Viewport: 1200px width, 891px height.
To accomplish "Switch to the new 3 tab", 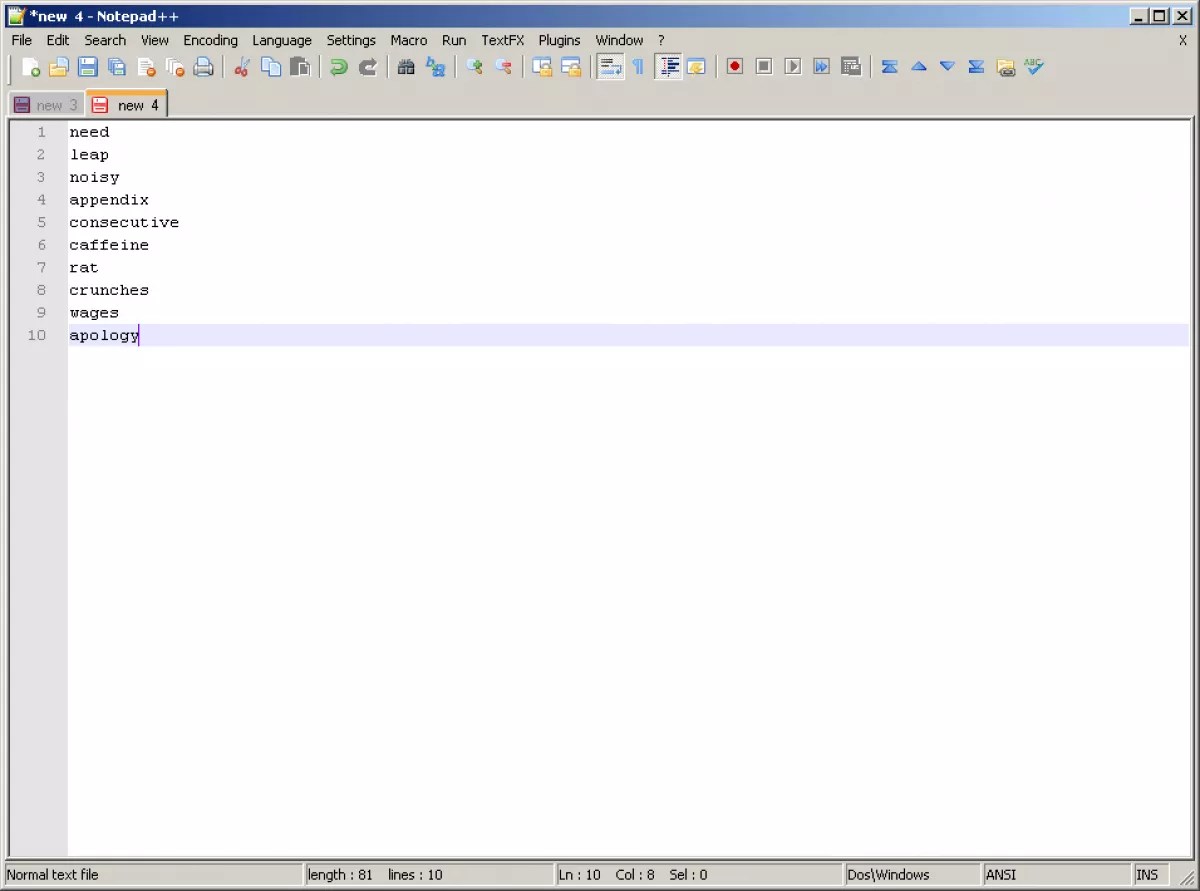I will coord(45,104).
